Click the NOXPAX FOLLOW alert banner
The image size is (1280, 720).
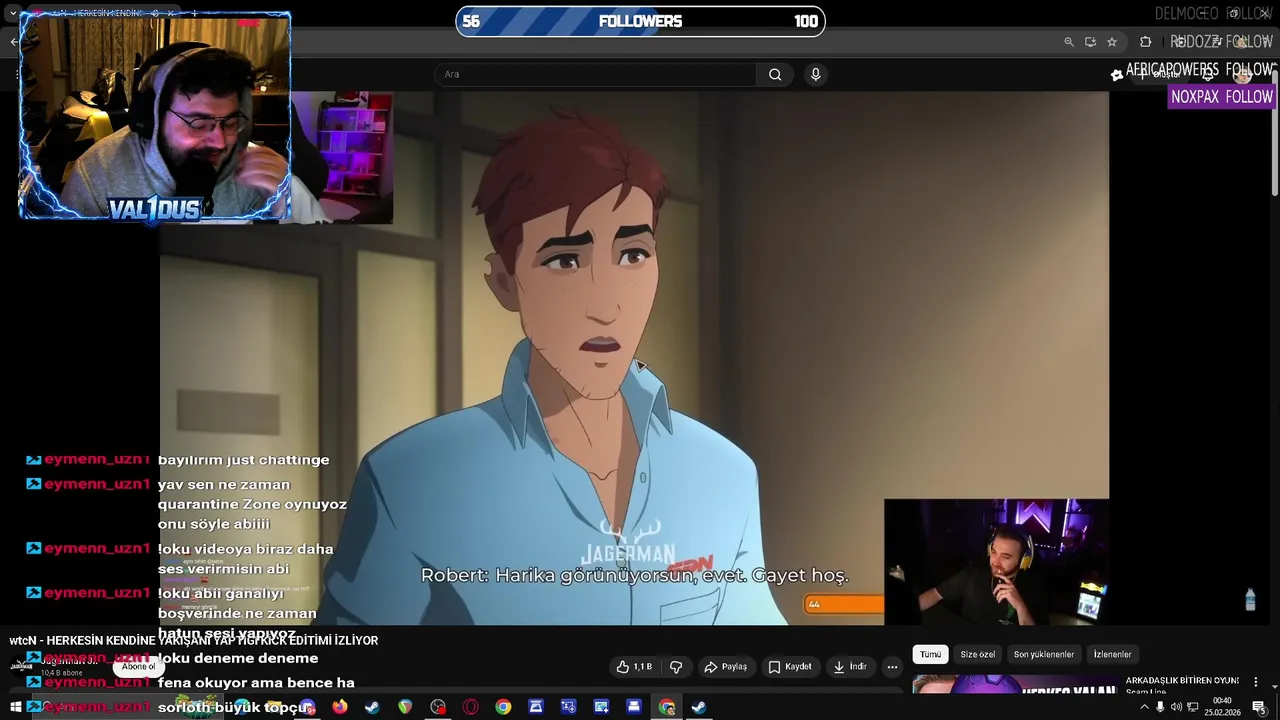click(x=1221, y=97)
